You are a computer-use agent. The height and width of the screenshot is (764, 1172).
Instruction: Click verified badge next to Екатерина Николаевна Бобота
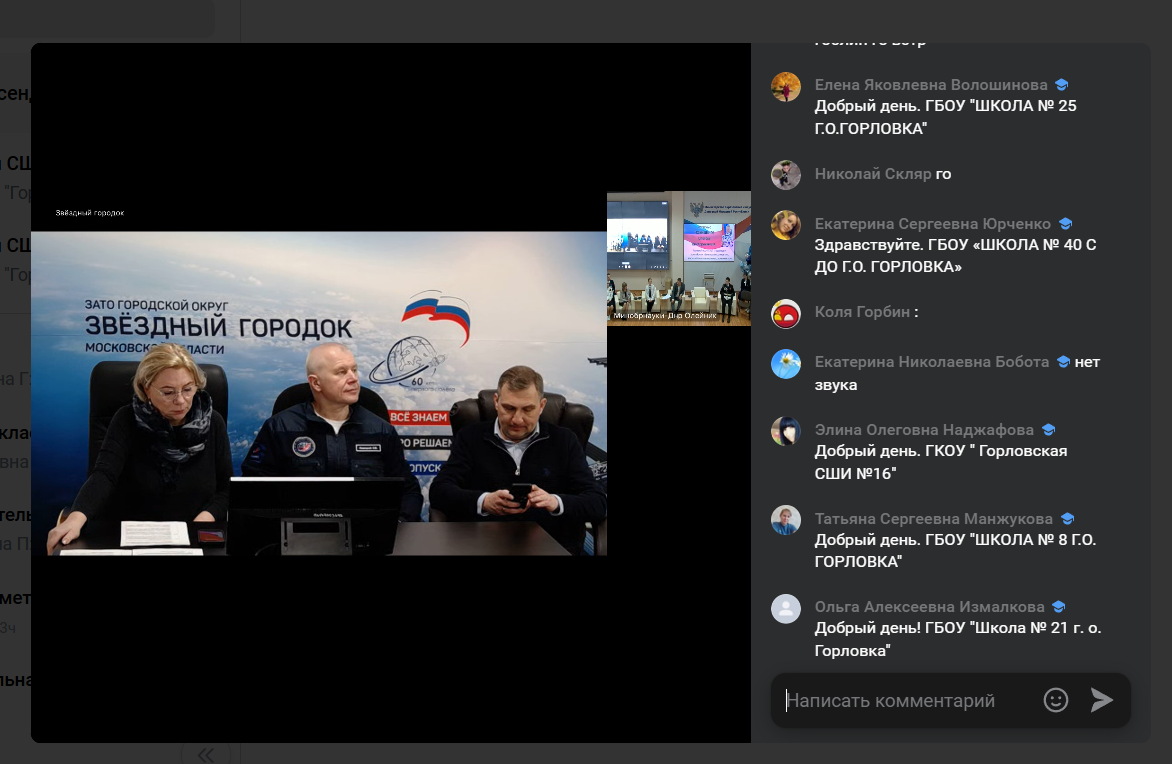[1063, 363]
